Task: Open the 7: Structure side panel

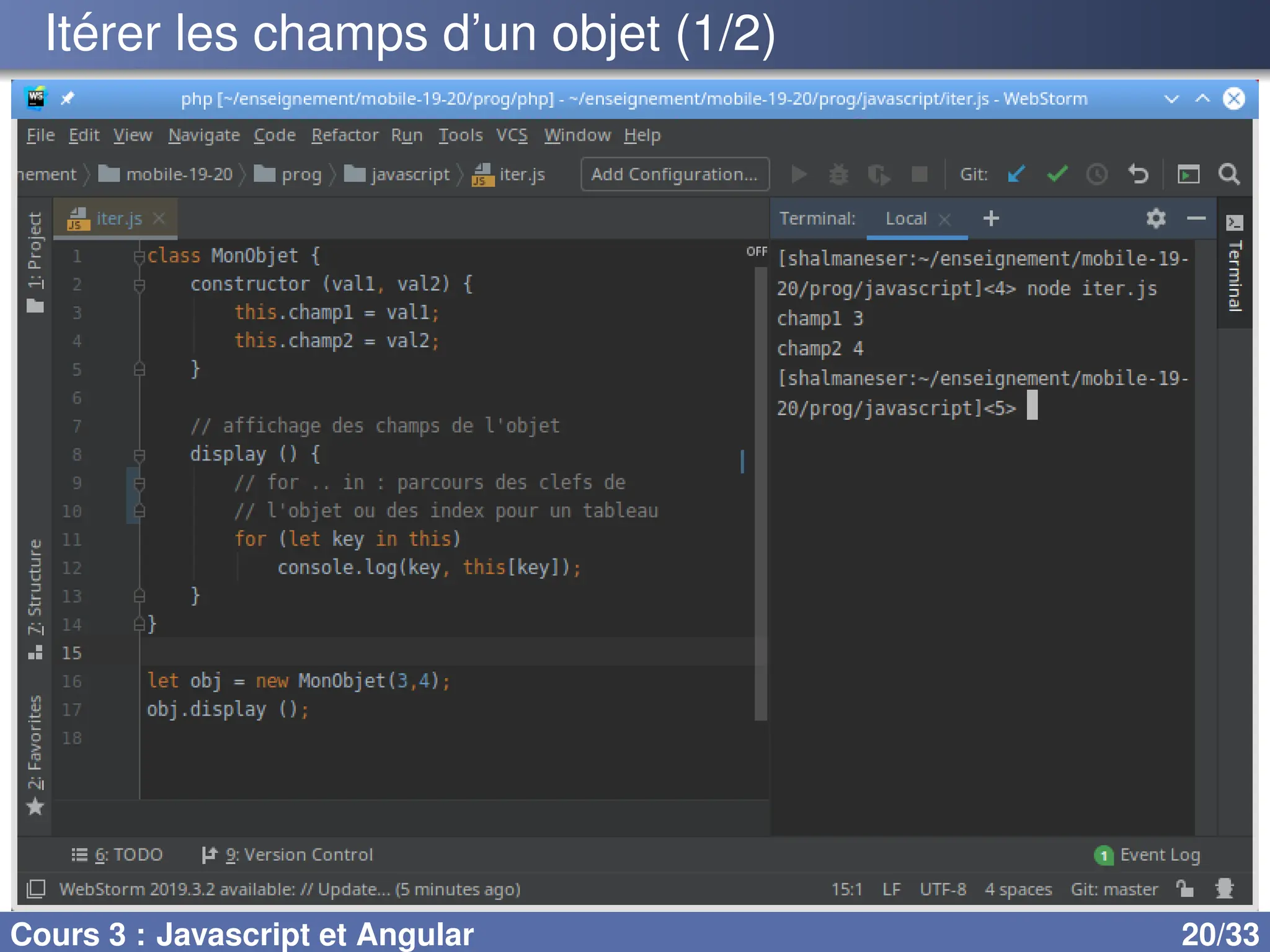Action: pos(35,599)
